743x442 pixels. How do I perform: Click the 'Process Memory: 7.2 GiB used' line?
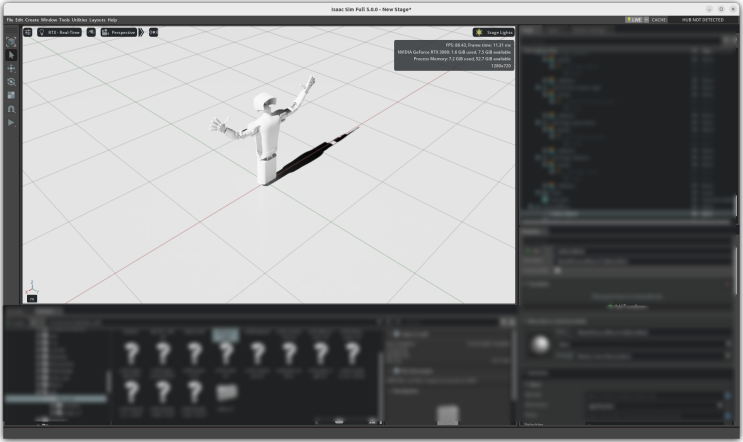pyautogui.click(x=462, y=59)
